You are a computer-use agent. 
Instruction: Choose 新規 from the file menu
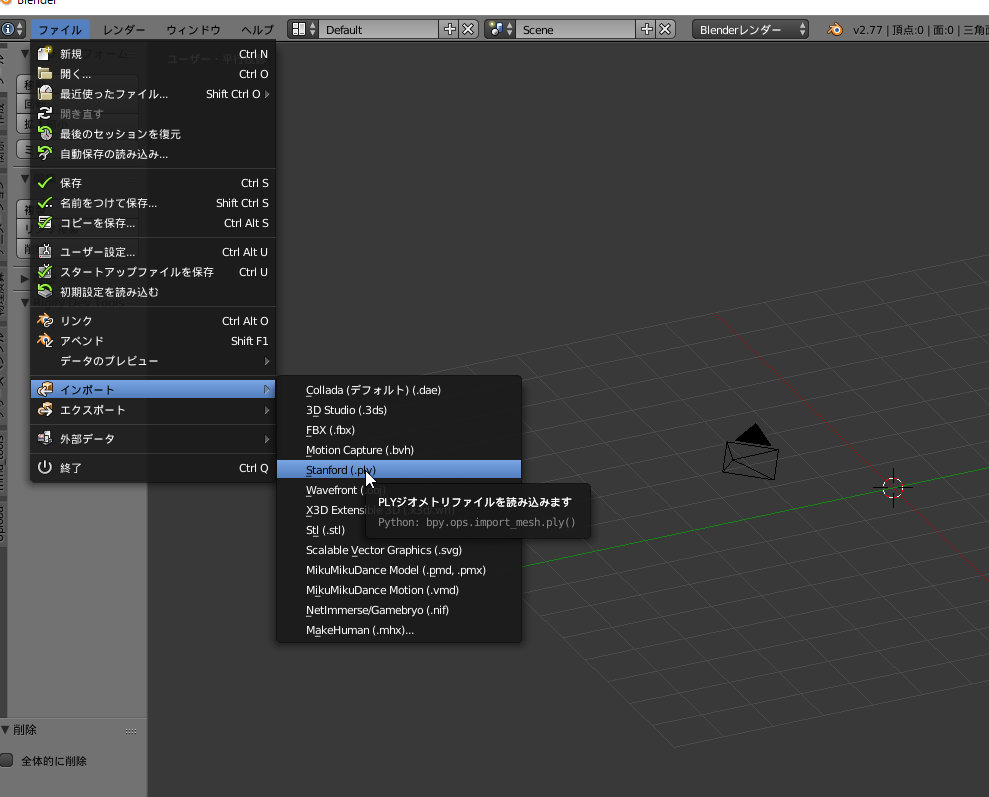[x=153, y=54]
